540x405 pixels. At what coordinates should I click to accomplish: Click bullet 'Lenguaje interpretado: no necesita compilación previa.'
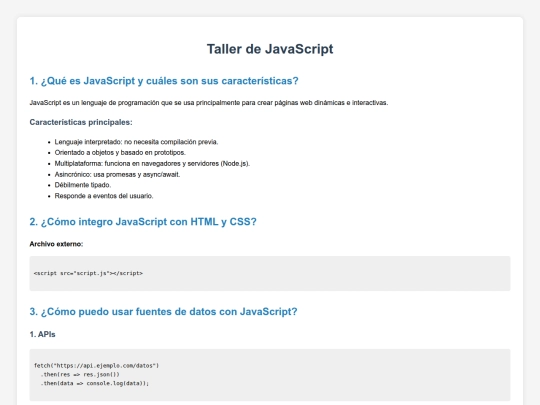click(136, 142)
